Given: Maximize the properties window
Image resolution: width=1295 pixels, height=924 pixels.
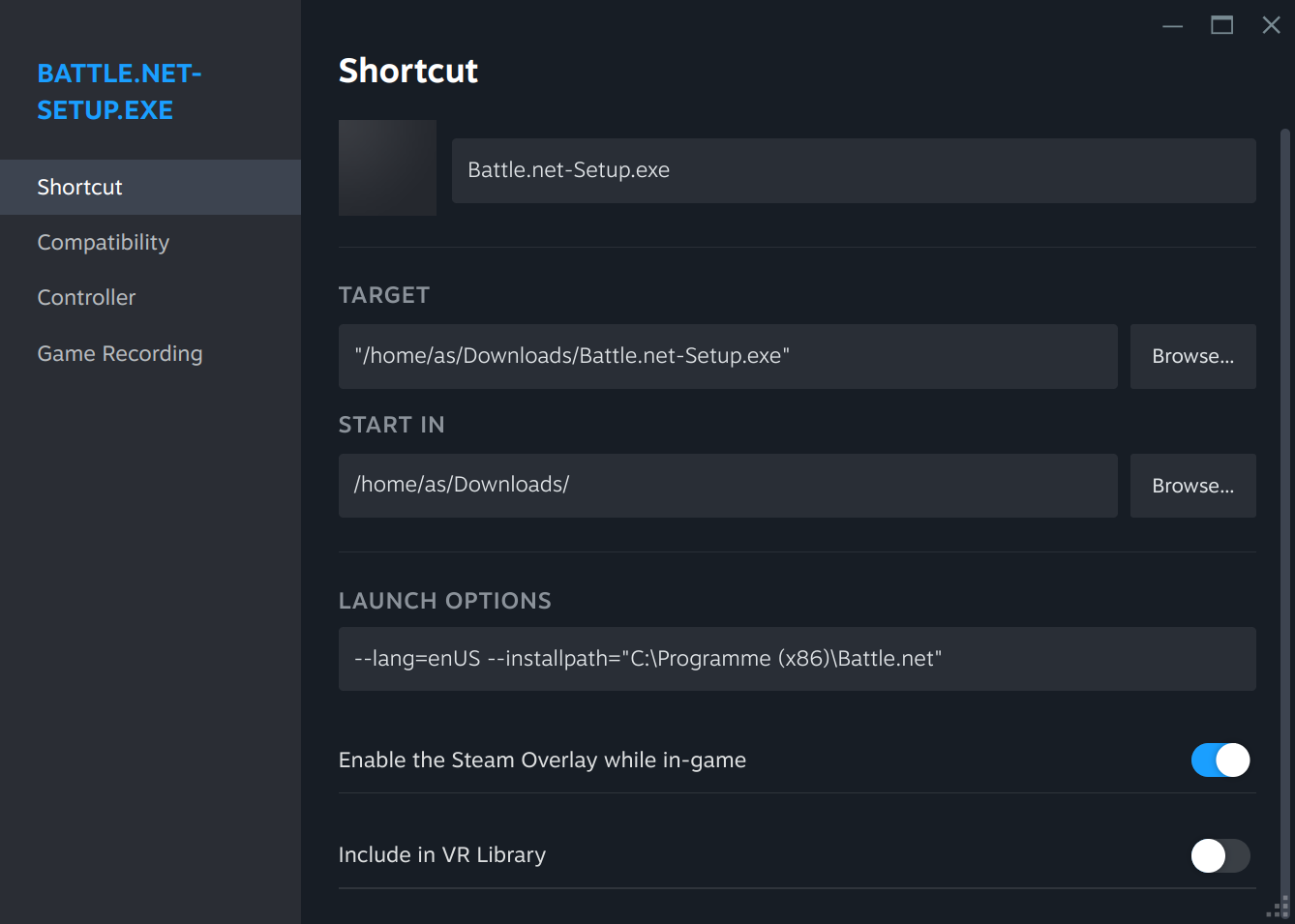Looking at the screenshot, I should (x=1222, y=26).
